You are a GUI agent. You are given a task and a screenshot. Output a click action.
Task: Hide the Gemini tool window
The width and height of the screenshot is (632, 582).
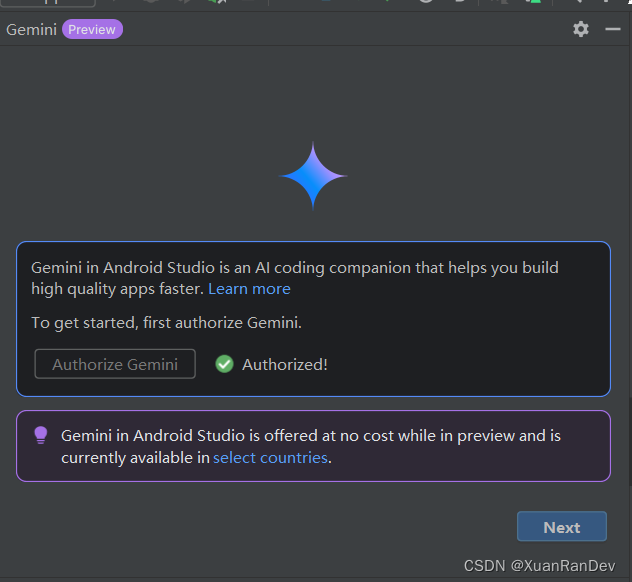coord(613,29)
